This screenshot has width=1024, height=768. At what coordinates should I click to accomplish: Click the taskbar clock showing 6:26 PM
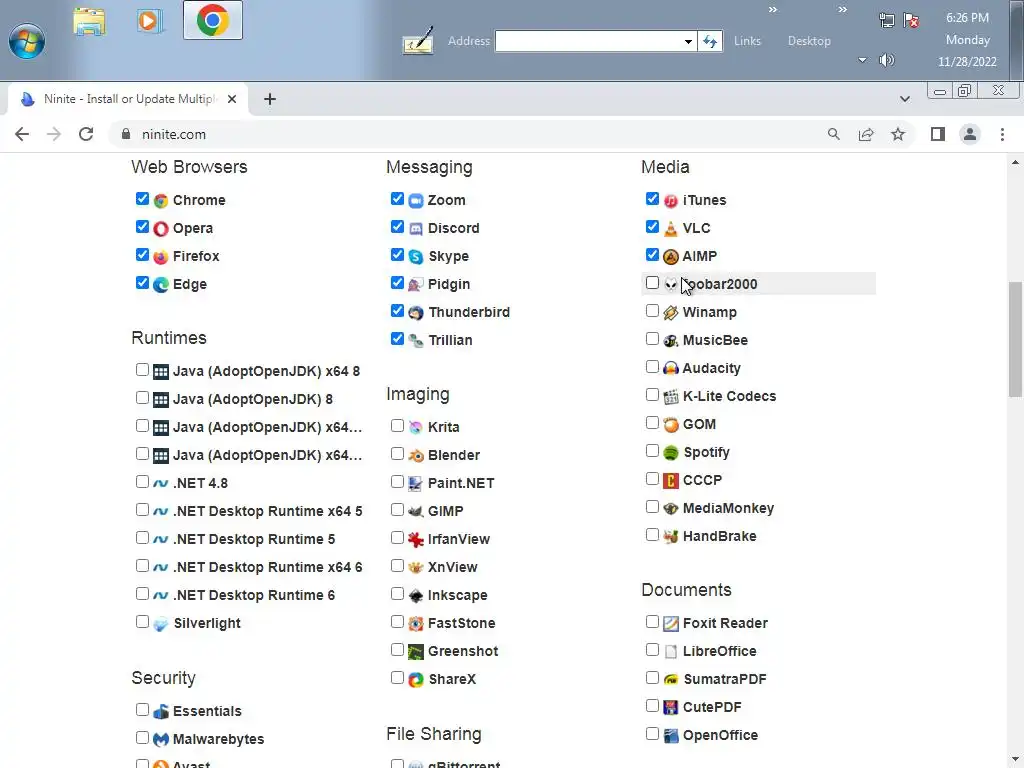(x=967, y=18)
